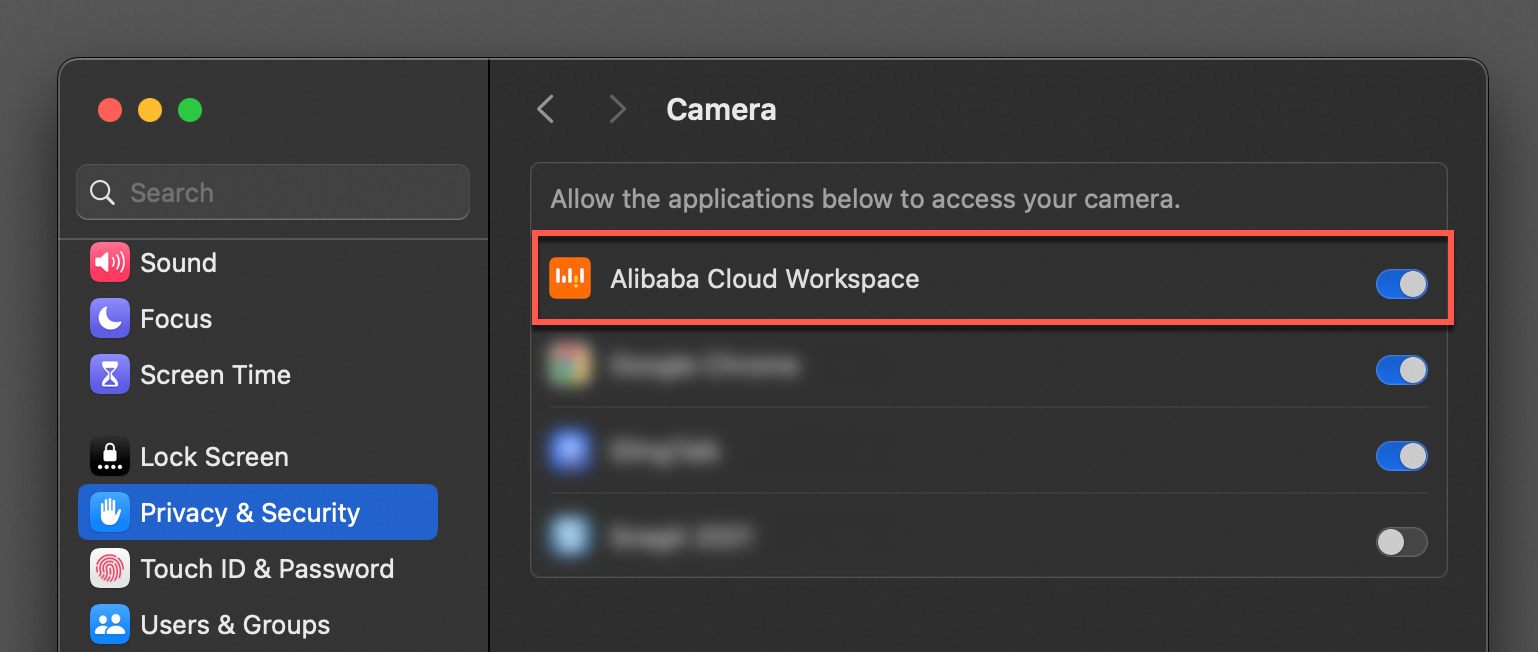
Task: Click the Screen Time hourglass icon
Action: [x=109, y=374]
